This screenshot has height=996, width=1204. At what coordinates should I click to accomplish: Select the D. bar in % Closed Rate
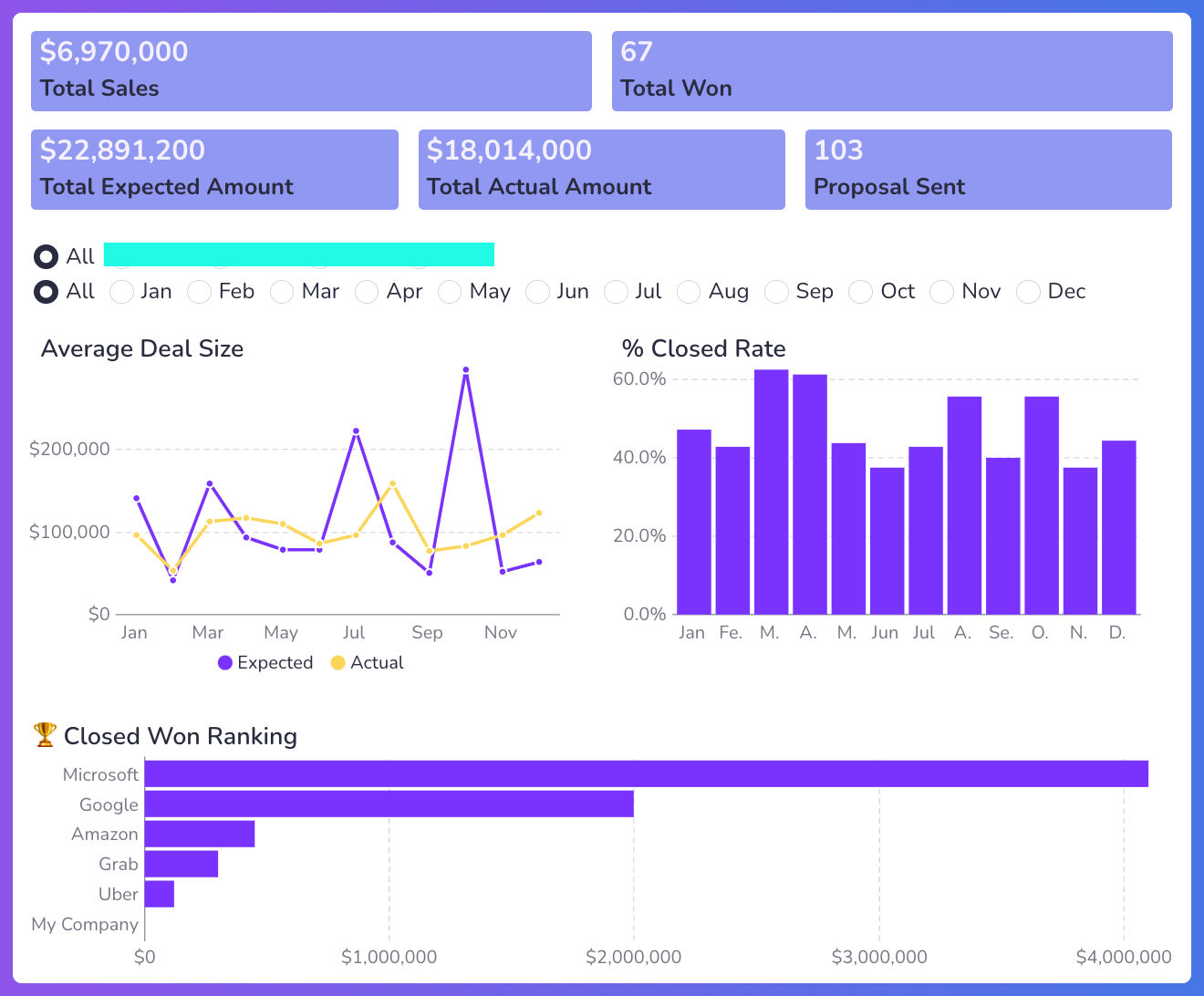[1119, 527]
